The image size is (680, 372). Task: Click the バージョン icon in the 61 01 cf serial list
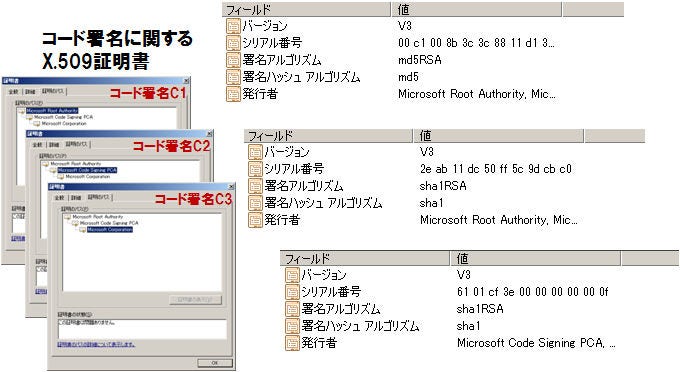pos(292,275)
